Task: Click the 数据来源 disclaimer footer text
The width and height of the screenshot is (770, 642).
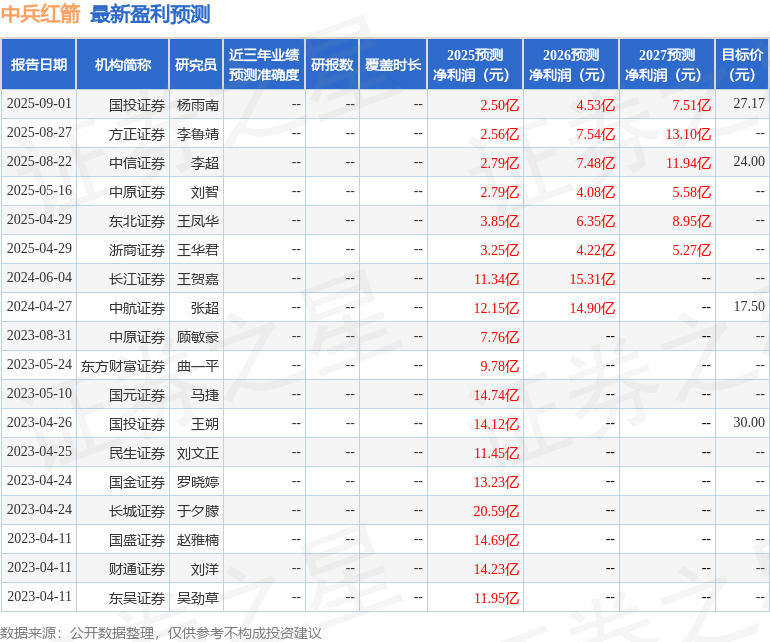Action: tap(161, 633)
